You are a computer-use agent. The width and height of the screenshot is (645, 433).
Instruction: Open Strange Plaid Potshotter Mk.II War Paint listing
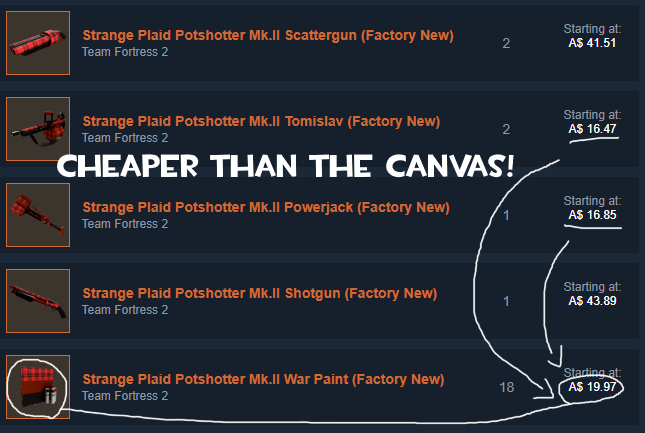[x=263, y=379]
